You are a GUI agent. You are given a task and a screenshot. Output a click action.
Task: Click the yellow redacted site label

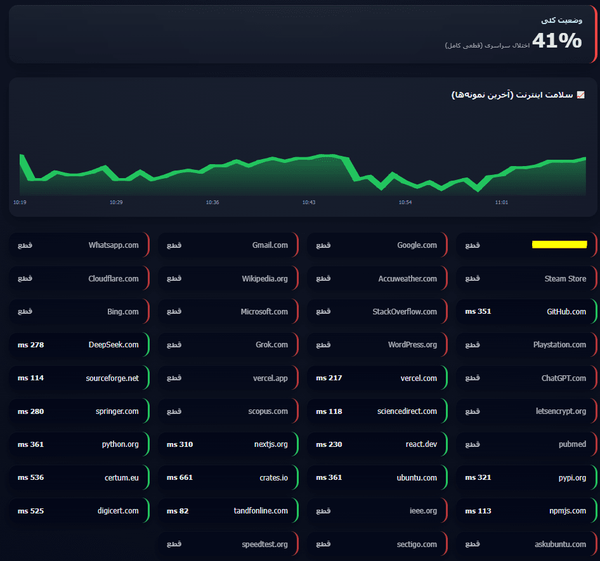click(x=559, y=245)
